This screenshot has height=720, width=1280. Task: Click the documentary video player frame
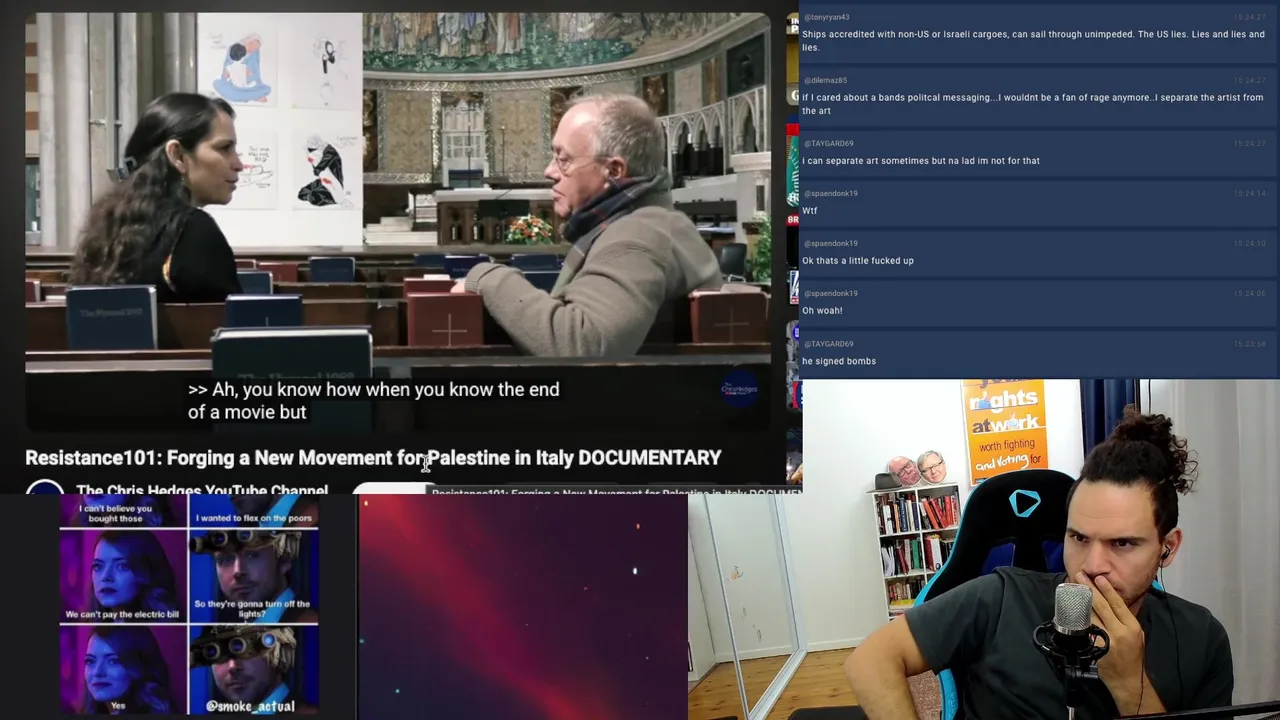(x=398, y=222)
